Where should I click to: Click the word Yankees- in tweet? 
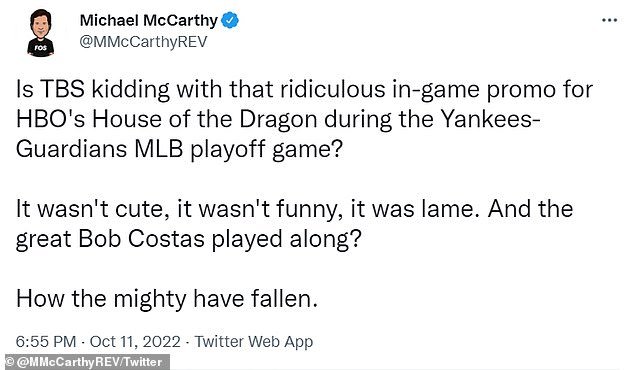[x=490, y=119]
